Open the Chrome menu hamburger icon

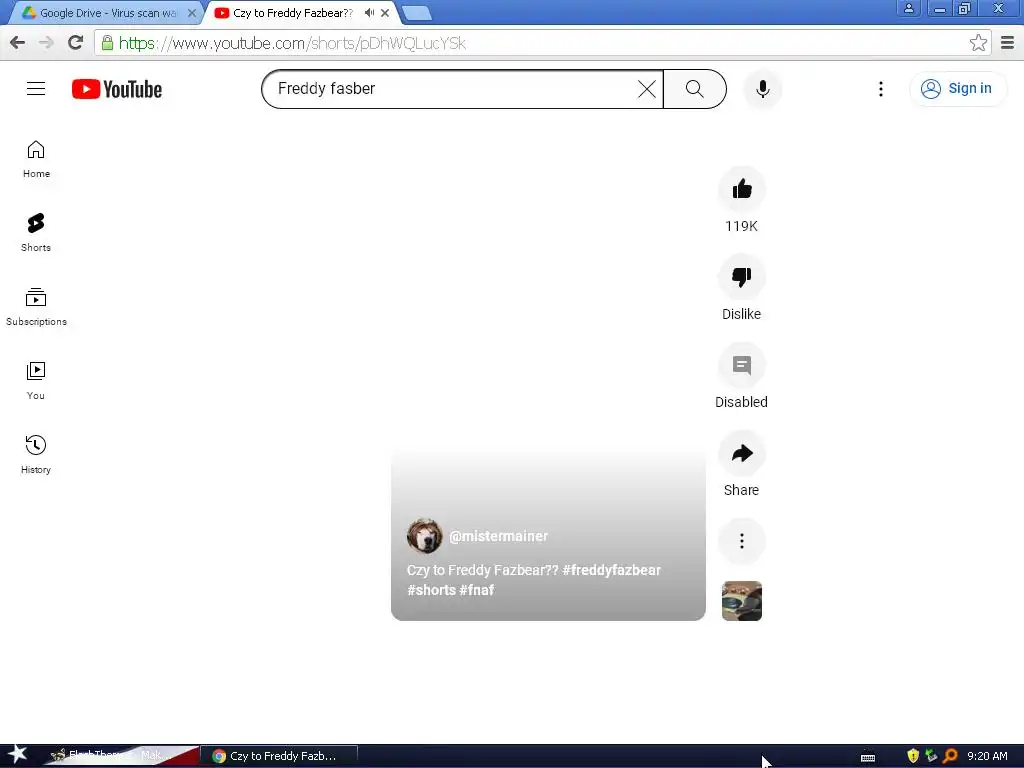(1008, 43)
